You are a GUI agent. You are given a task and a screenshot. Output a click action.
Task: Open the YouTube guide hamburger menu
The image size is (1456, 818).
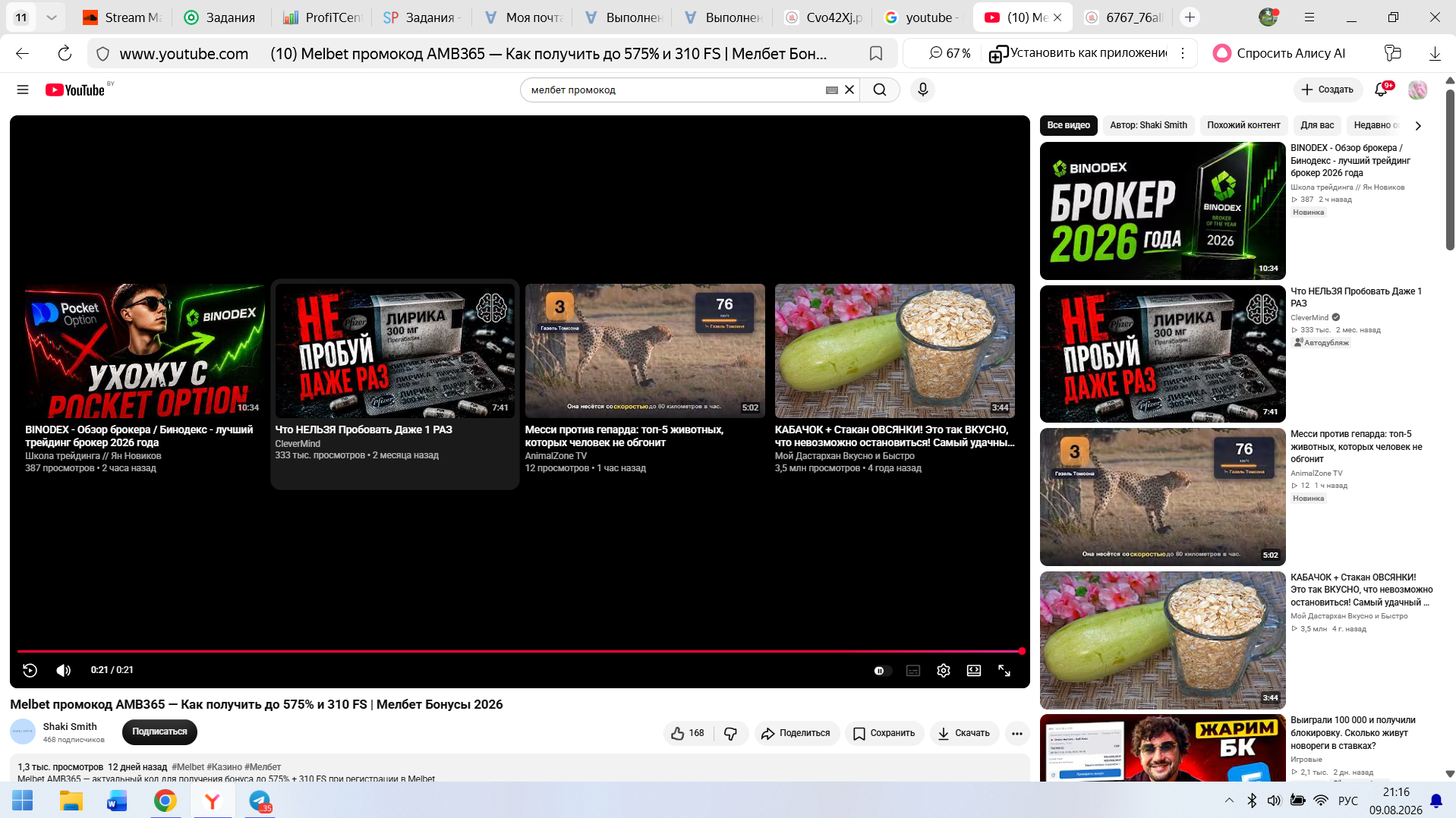pos(23,90)
